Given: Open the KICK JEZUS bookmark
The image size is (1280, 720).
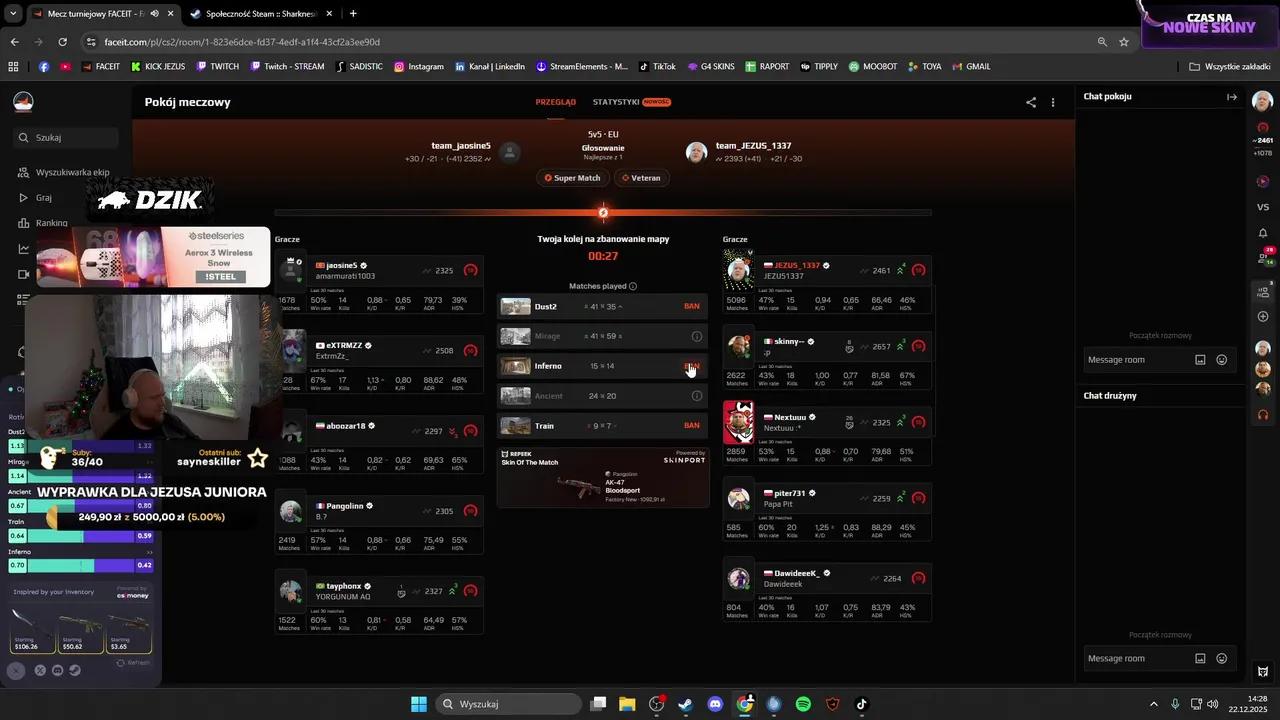Looking at the screenshot, I should (158, 67).
